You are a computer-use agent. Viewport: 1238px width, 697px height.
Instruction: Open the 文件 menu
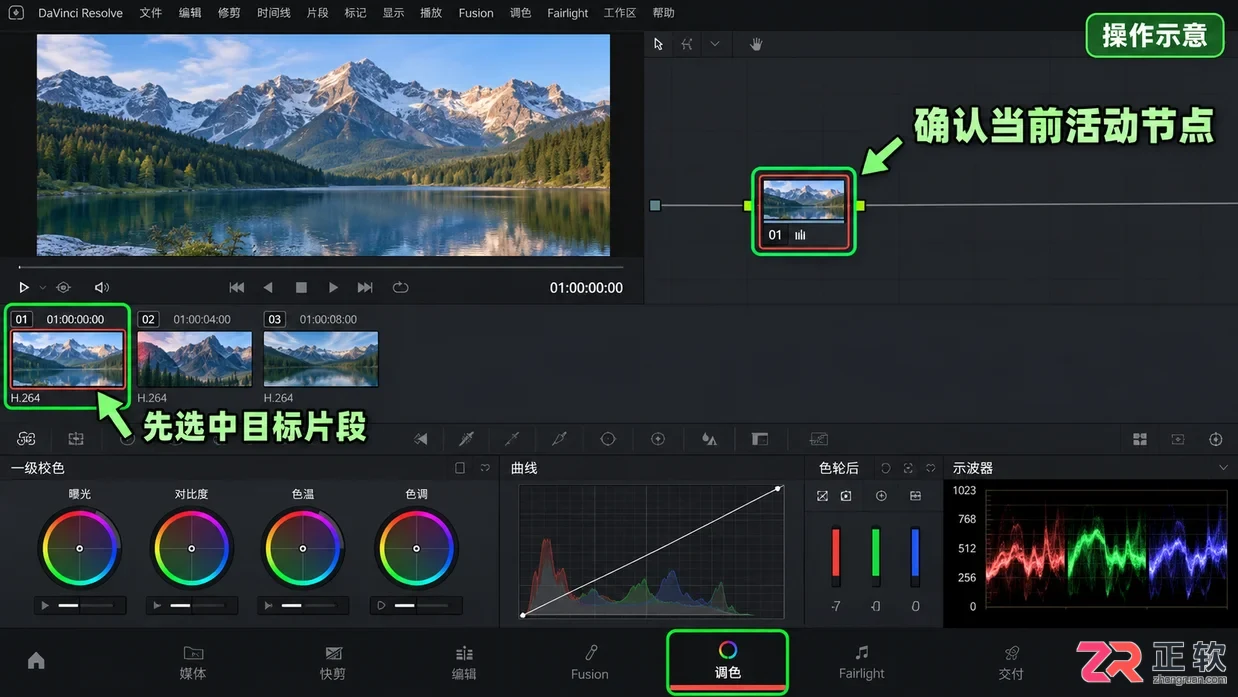click(151, 13)
